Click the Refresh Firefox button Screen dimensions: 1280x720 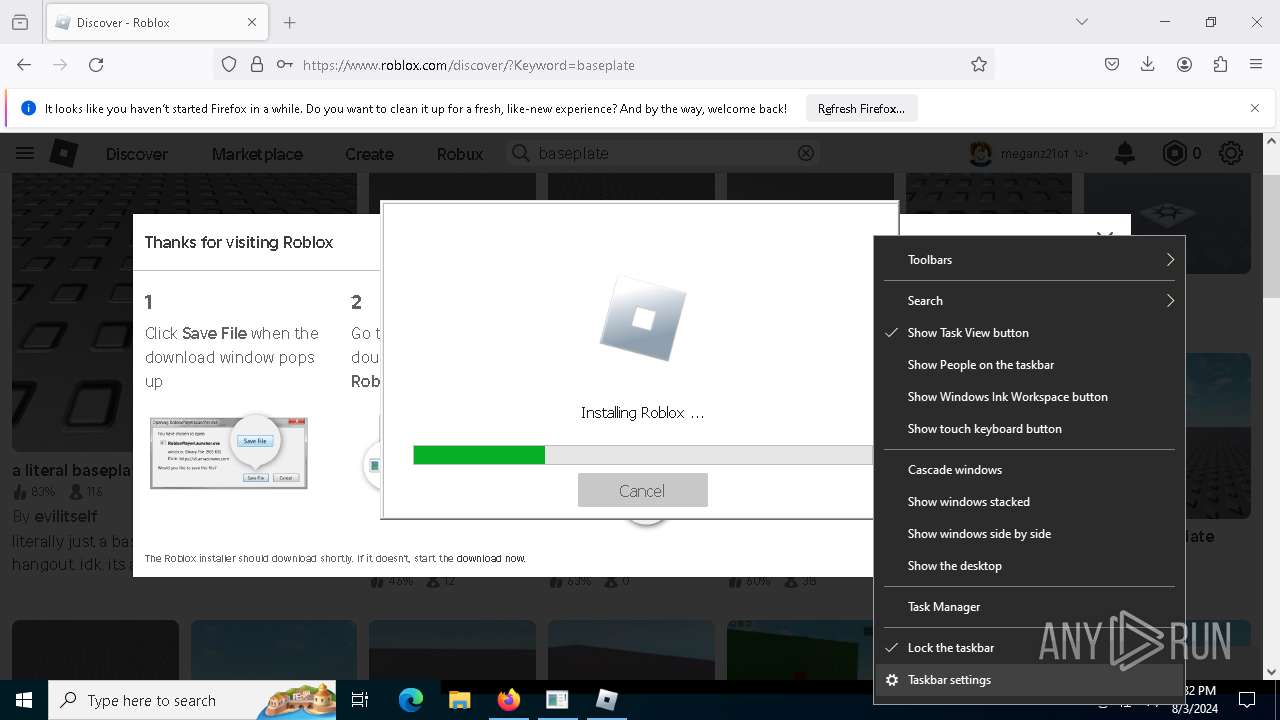tap(861, 108)
